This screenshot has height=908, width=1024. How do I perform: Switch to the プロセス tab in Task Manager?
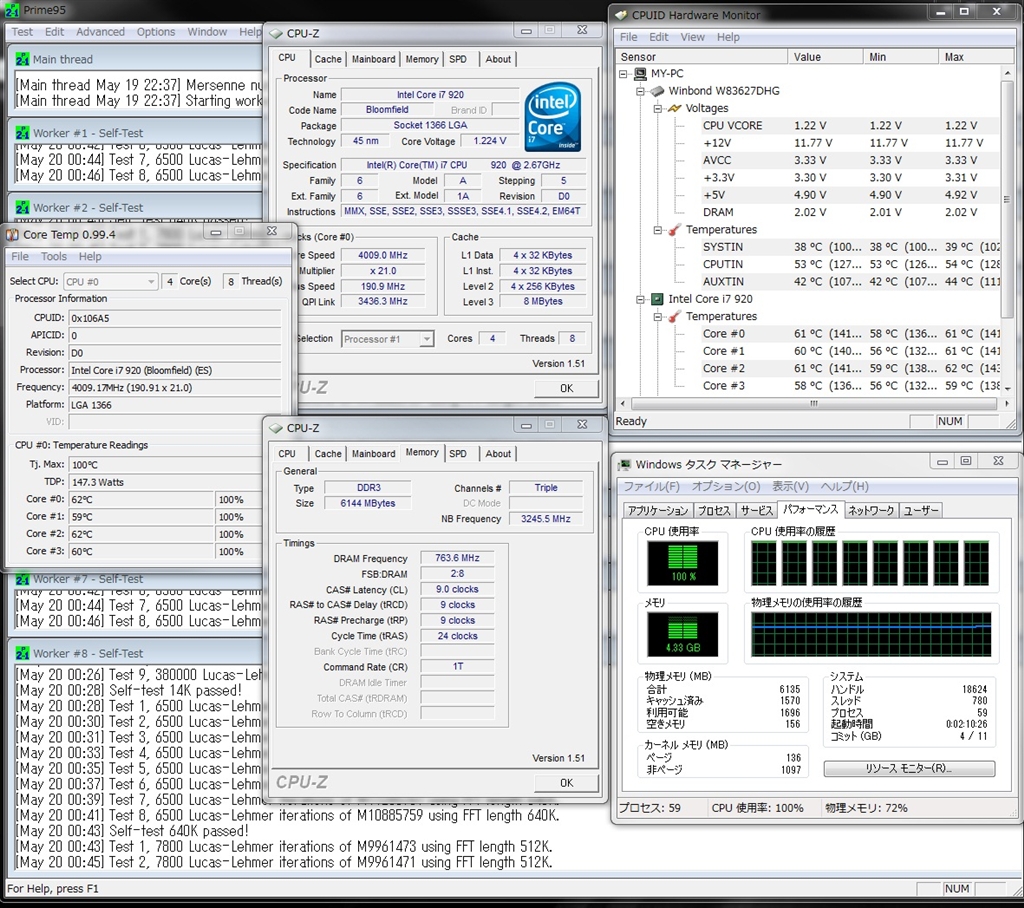coord(714,510)
